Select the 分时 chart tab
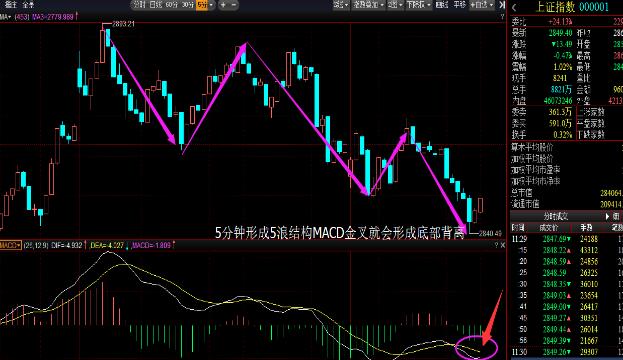 [x=139, y=5]
